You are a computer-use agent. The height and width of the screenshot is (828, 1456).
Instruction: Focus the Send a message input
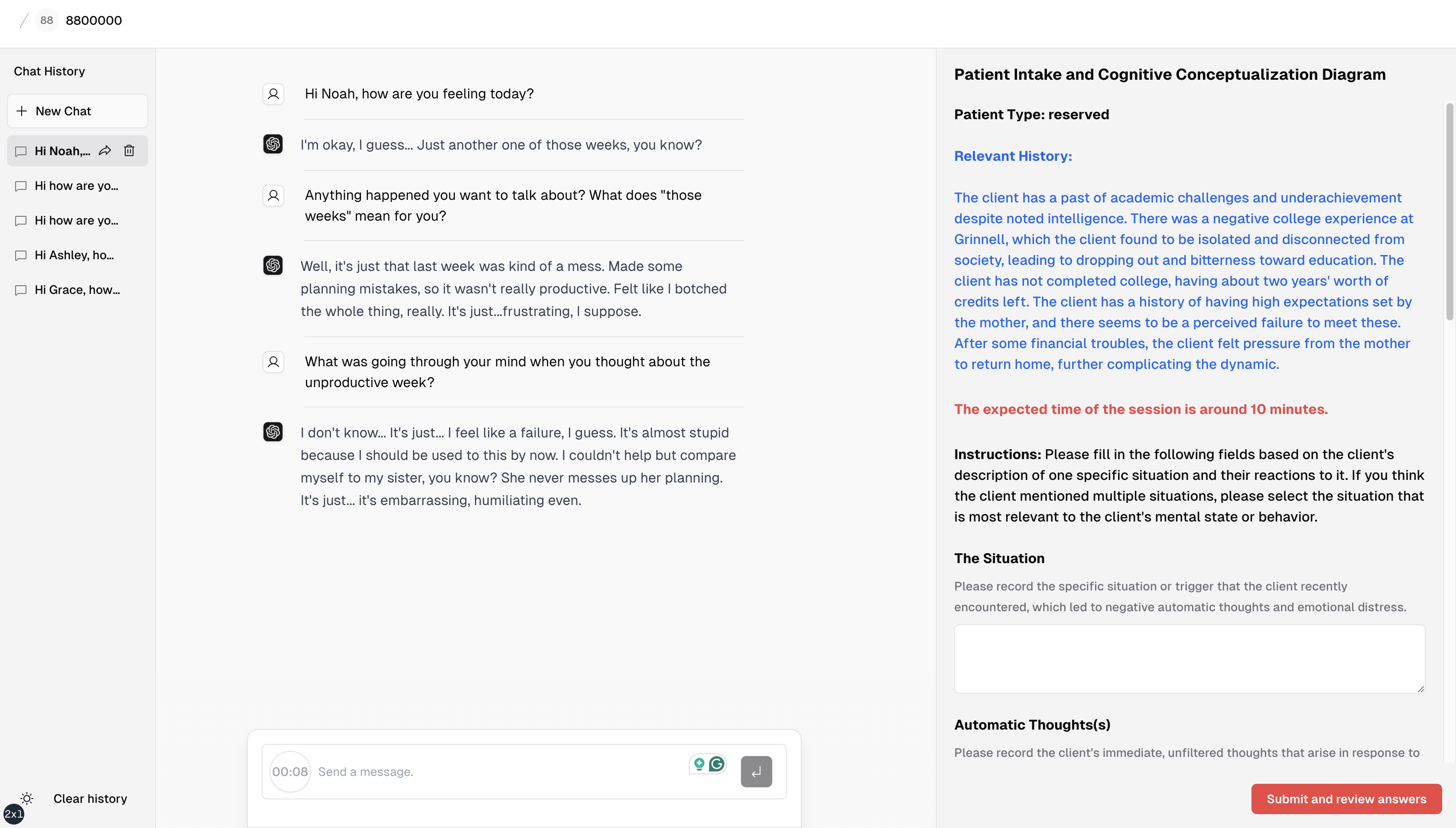point(500,772)
